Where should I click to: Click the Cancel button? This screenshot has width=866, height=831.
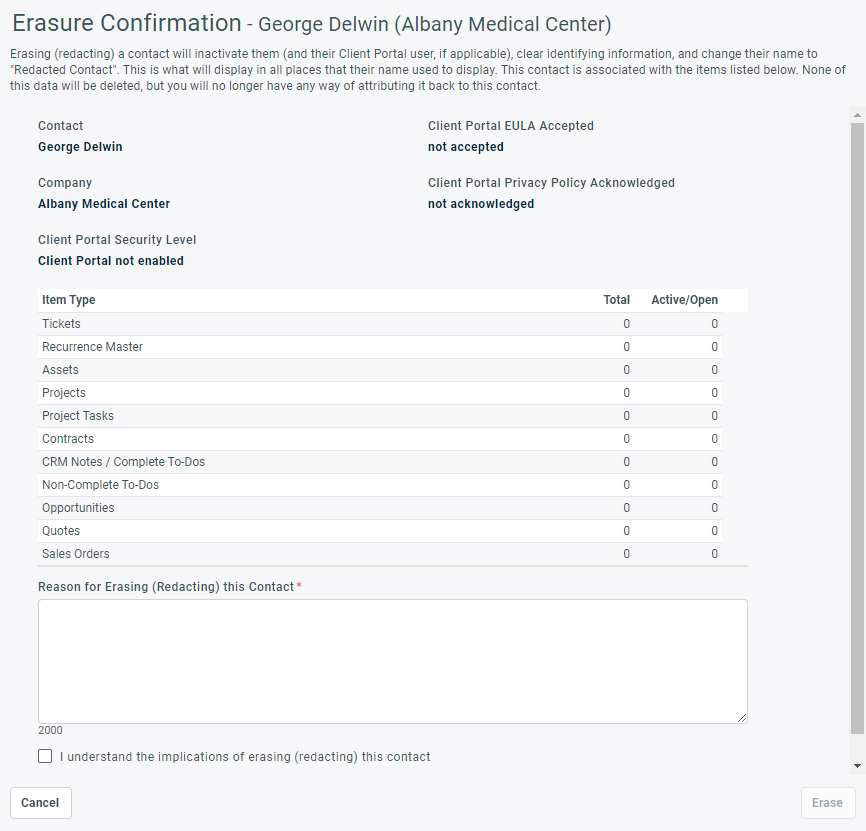pyautogui.click(x=40, y=803)
